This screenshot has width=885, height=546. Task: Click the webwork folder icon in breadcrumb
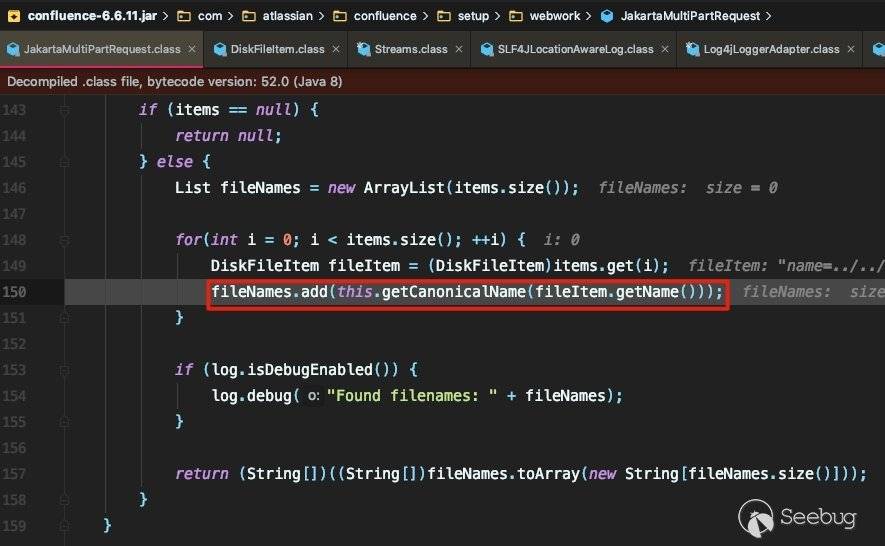[x=516, y=16]
